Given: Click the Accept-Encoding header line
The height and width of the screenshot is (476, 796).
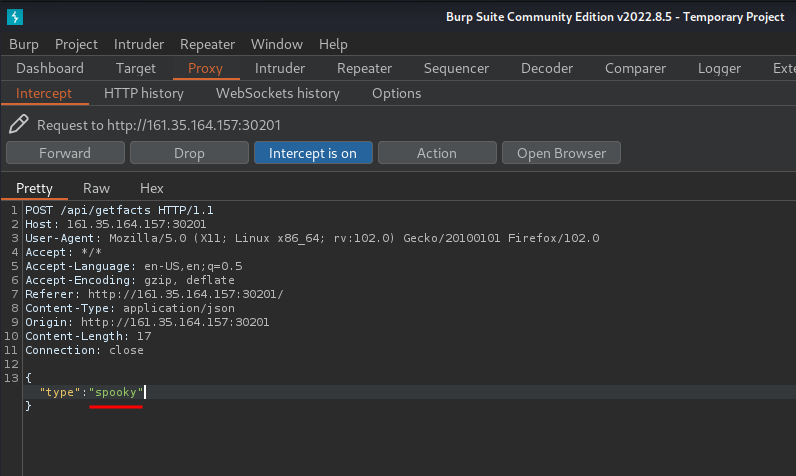Looking at the screenshot, I should (130, 280).
